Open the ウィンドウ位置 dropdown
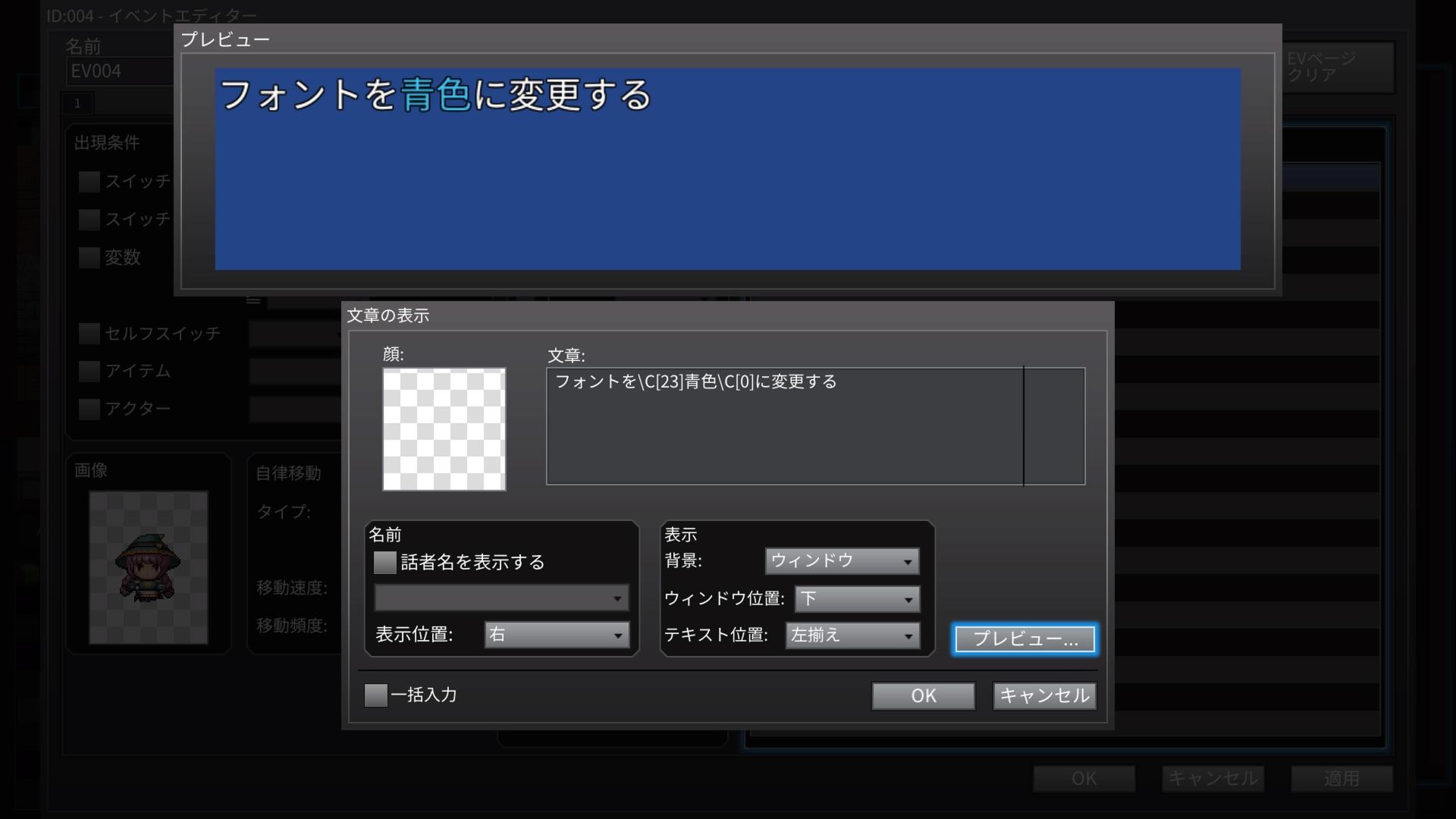Image resolution: width=1456 pixels, height=819 pixels. tap(857, 599)
